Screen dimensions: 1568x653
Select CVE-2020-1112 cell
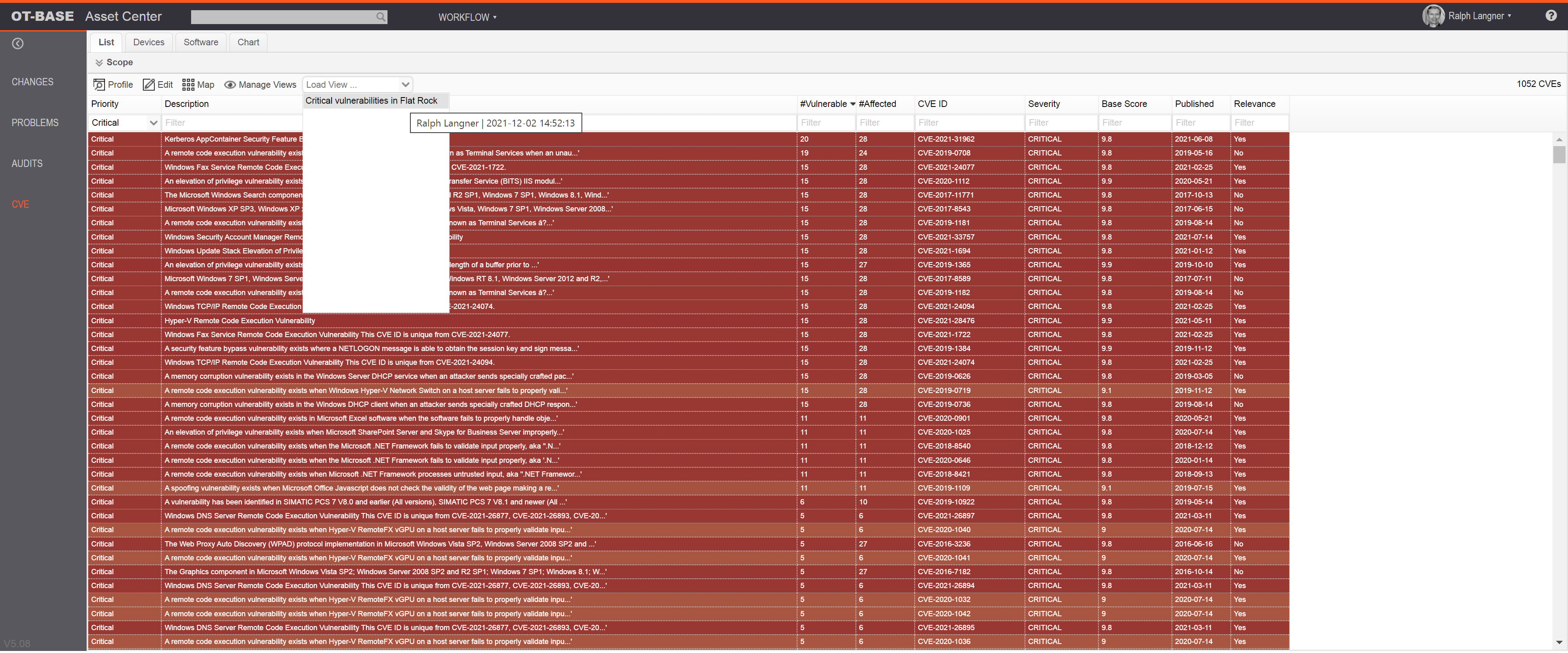[970, 181]
